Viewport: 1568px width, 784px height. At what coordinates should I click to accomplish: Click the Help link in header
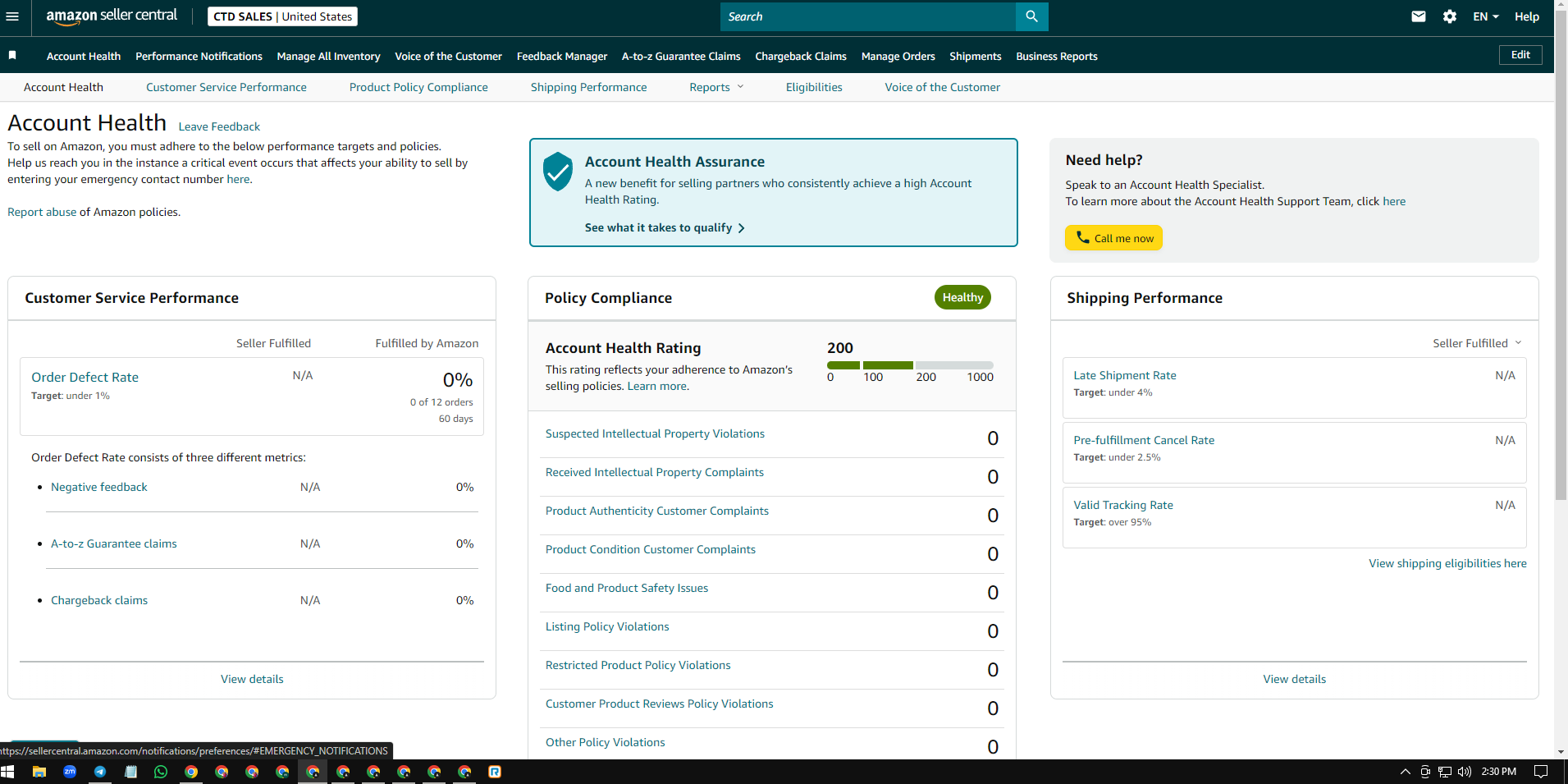[x=1527, y=16]
